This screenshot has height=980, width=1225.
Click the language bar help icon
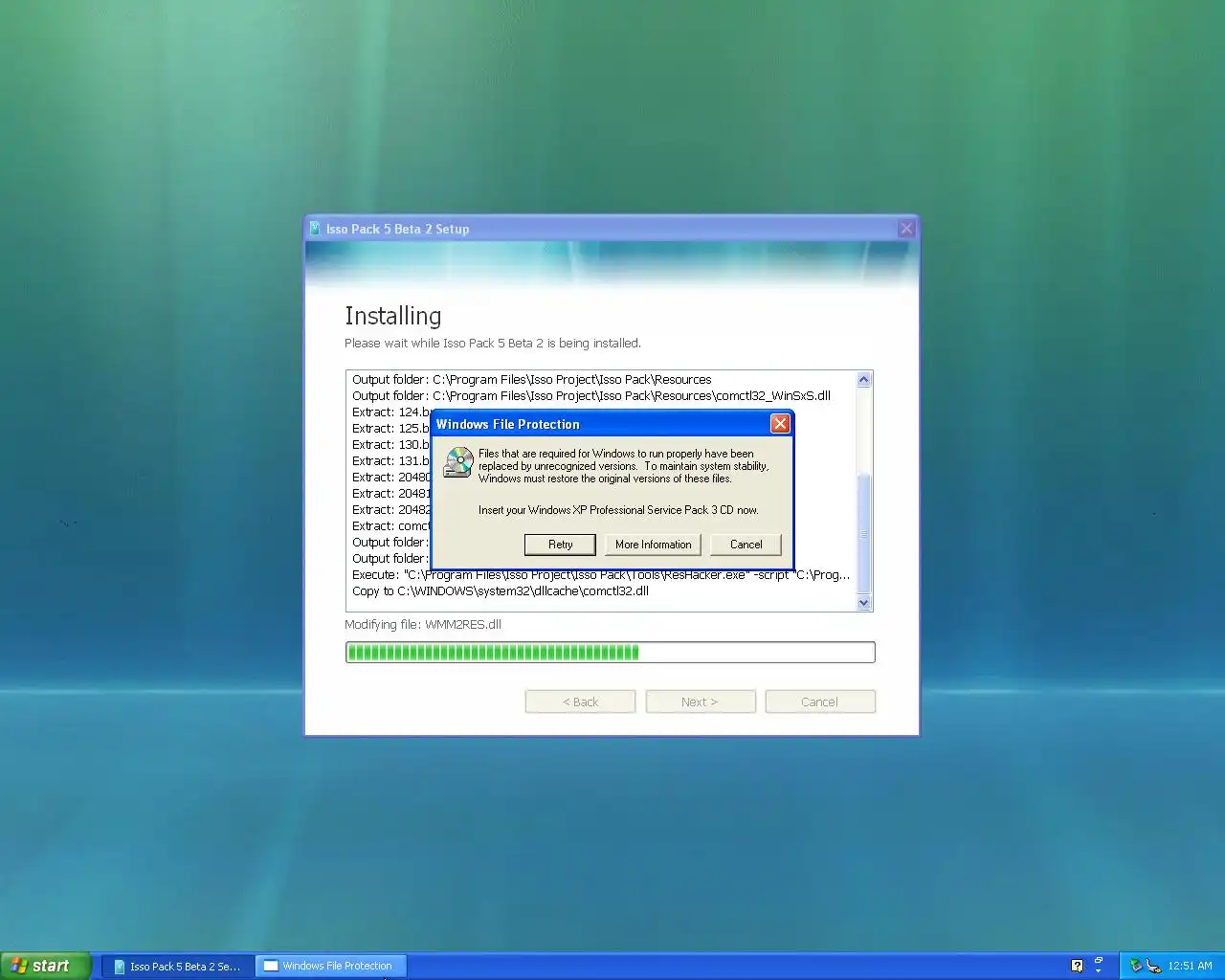click(x=1077, y=966)
